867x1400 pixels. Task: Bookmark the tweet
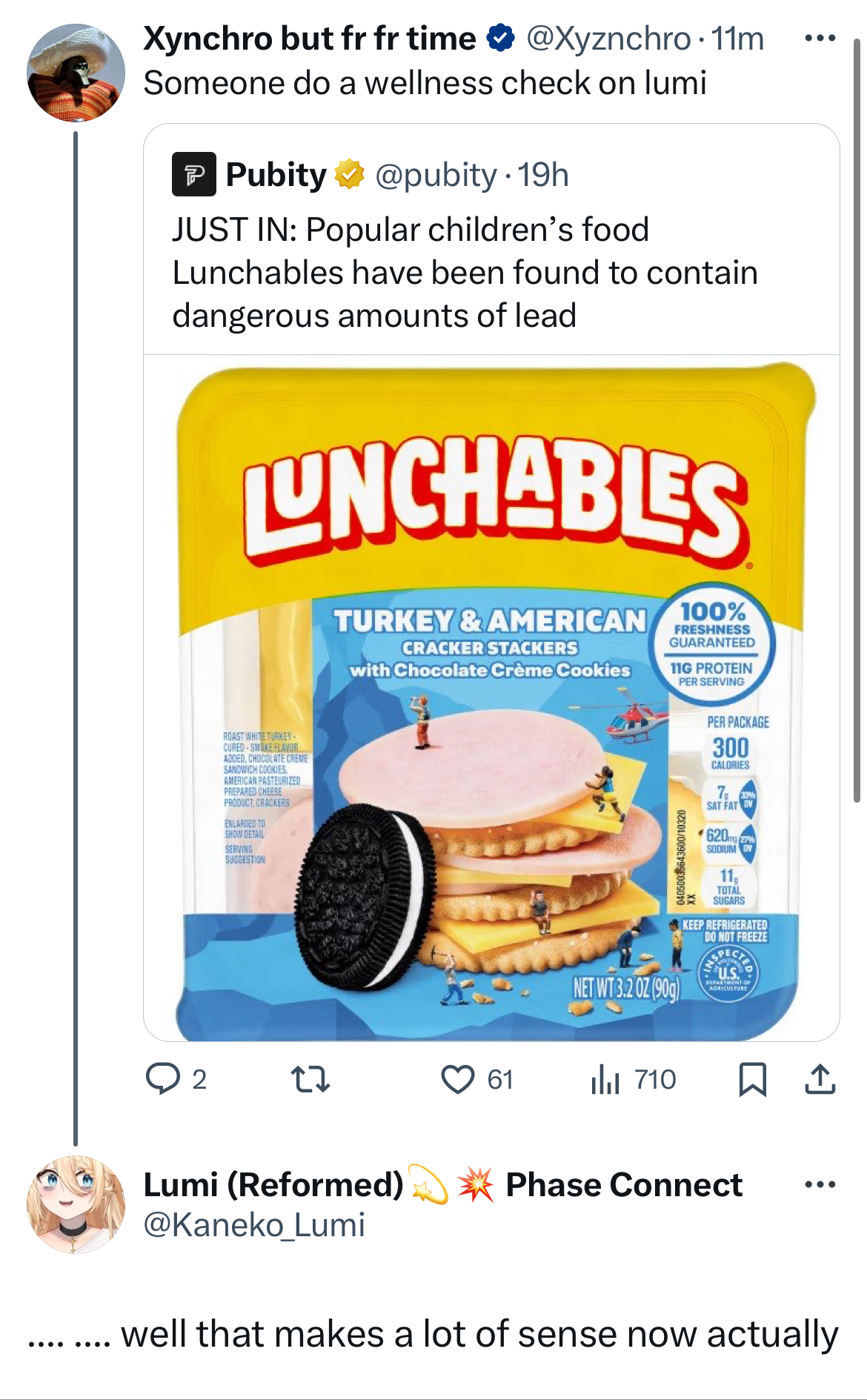click(753, 1079)
